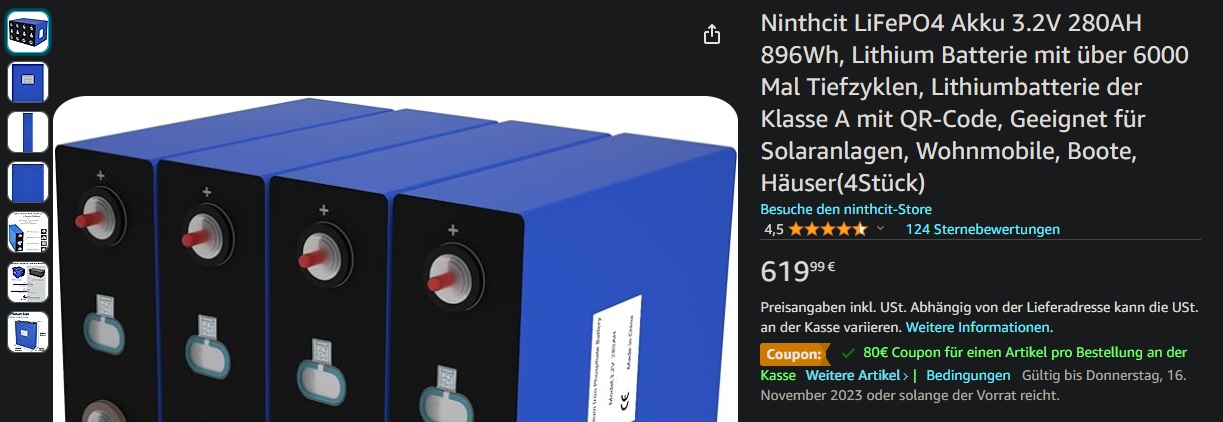Screen dimensions: 1223x422
Task: Open coupon Bedingungen link
Action: pyautogui.click(x=968, y=375)
